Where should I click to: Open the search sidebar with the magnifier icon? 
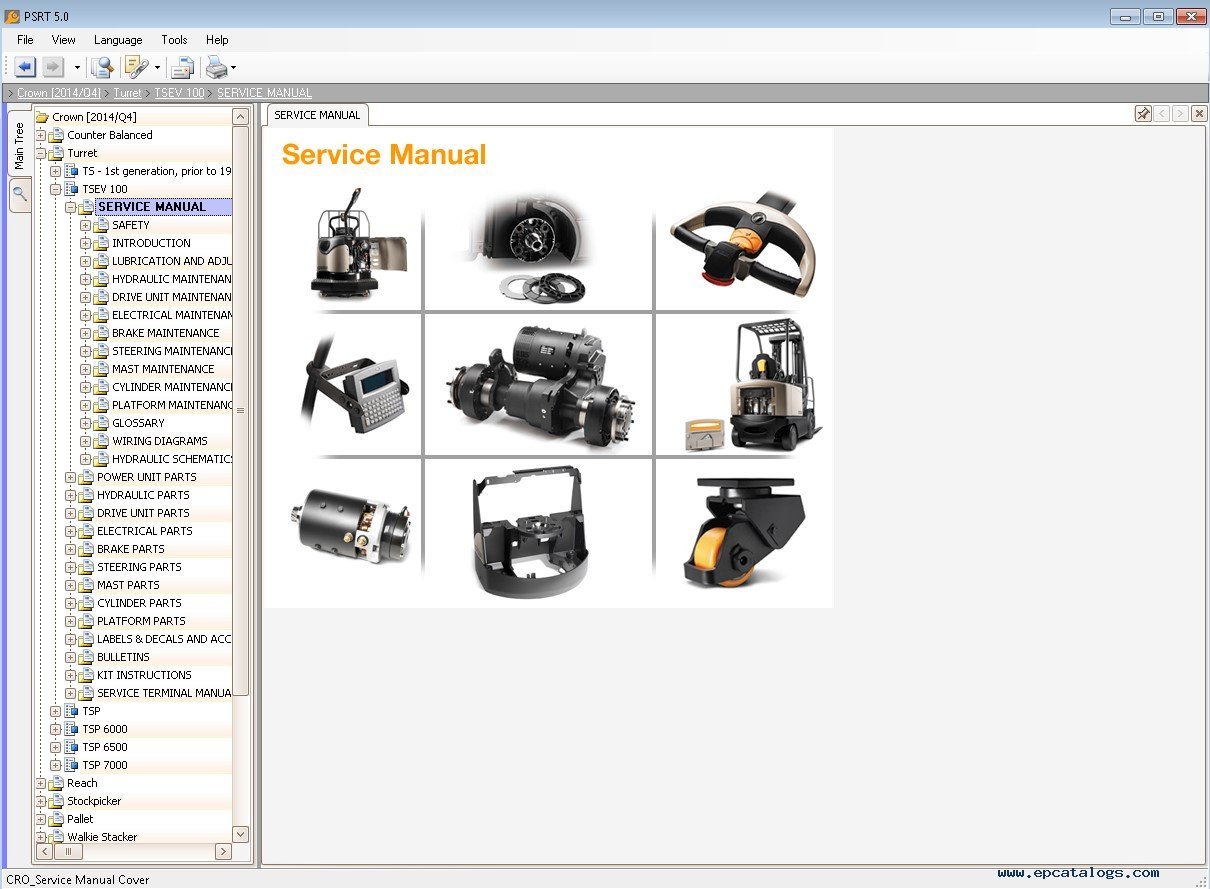click(19, 195)
